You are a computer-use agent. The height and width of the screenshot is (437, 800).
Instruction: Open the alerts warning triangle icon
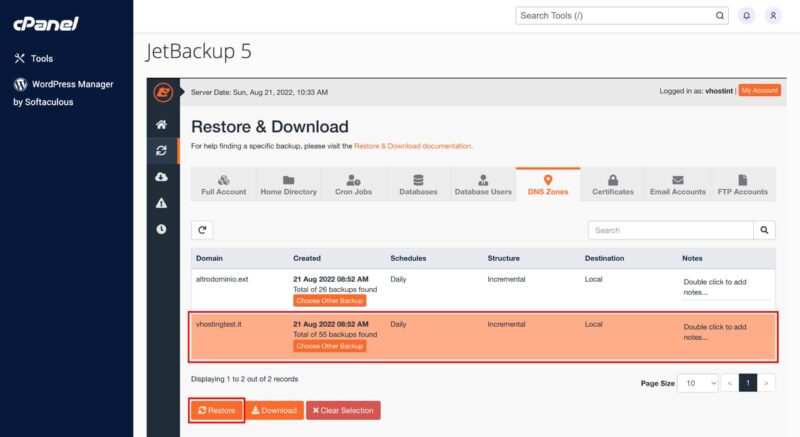pos(161,203)
